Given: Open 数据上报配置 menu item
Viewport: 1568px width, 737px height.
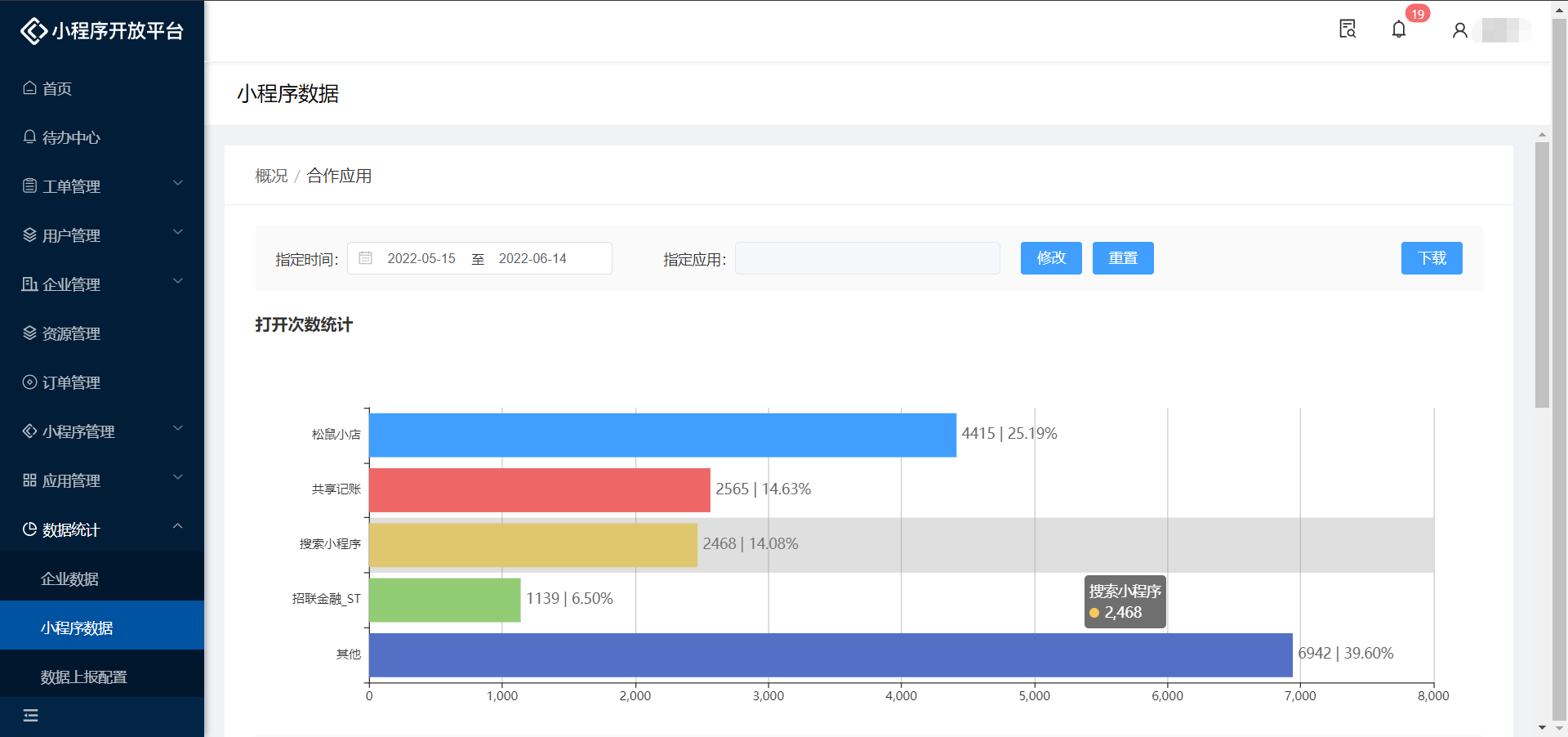Looking at the screenshot, I should coord(84,677).
